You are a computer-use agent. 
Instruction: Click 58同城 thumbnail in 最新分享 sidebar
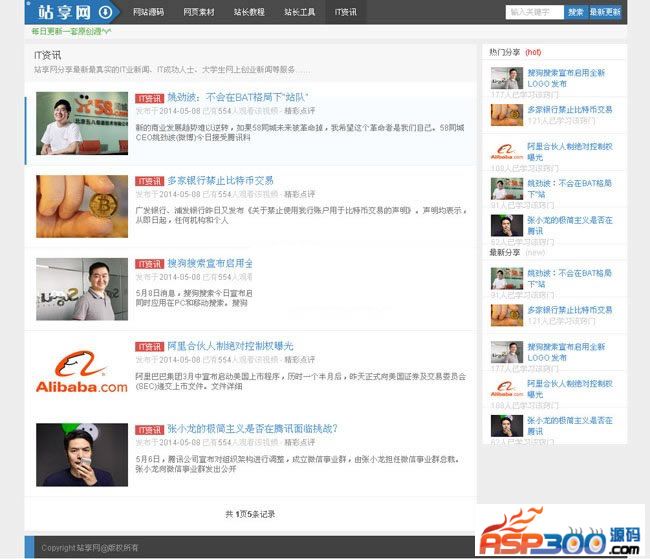click(x=507, y=278)
